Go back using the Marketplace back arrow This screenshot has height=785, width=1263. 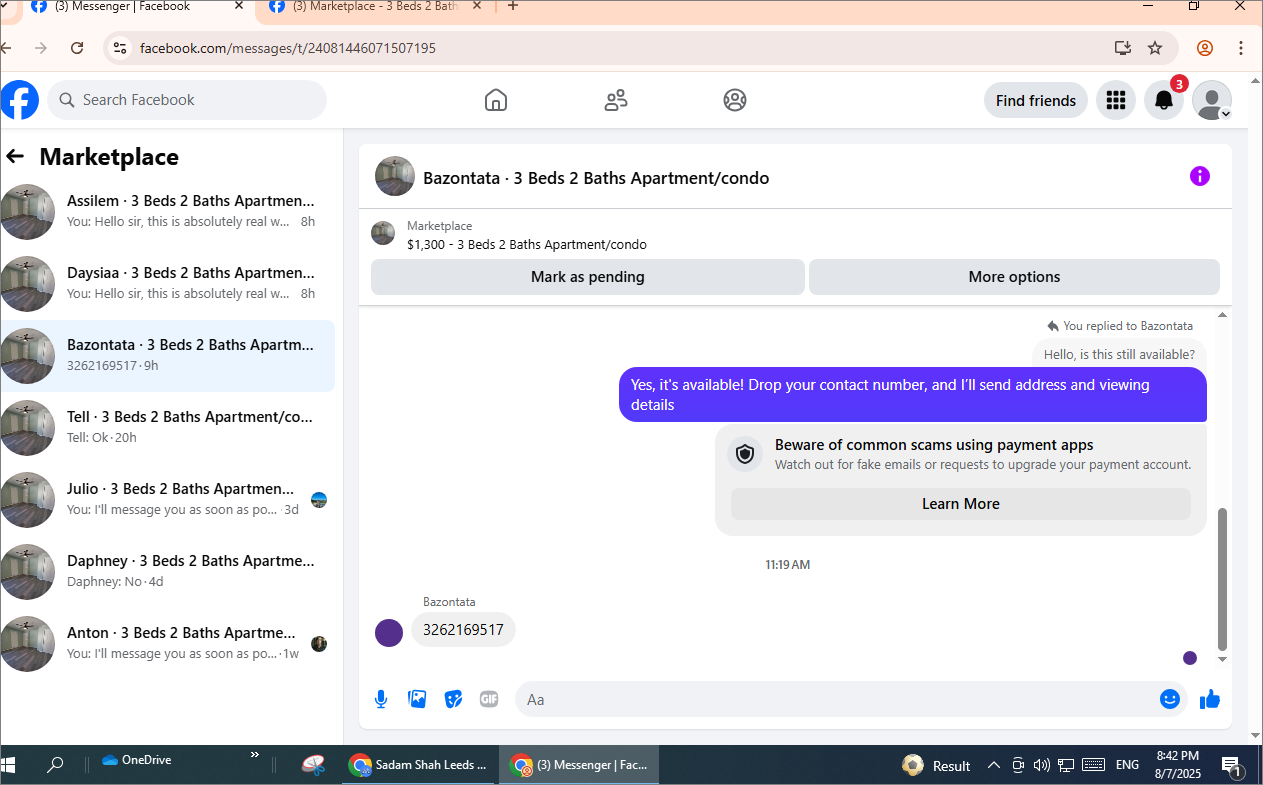point(15,156)
